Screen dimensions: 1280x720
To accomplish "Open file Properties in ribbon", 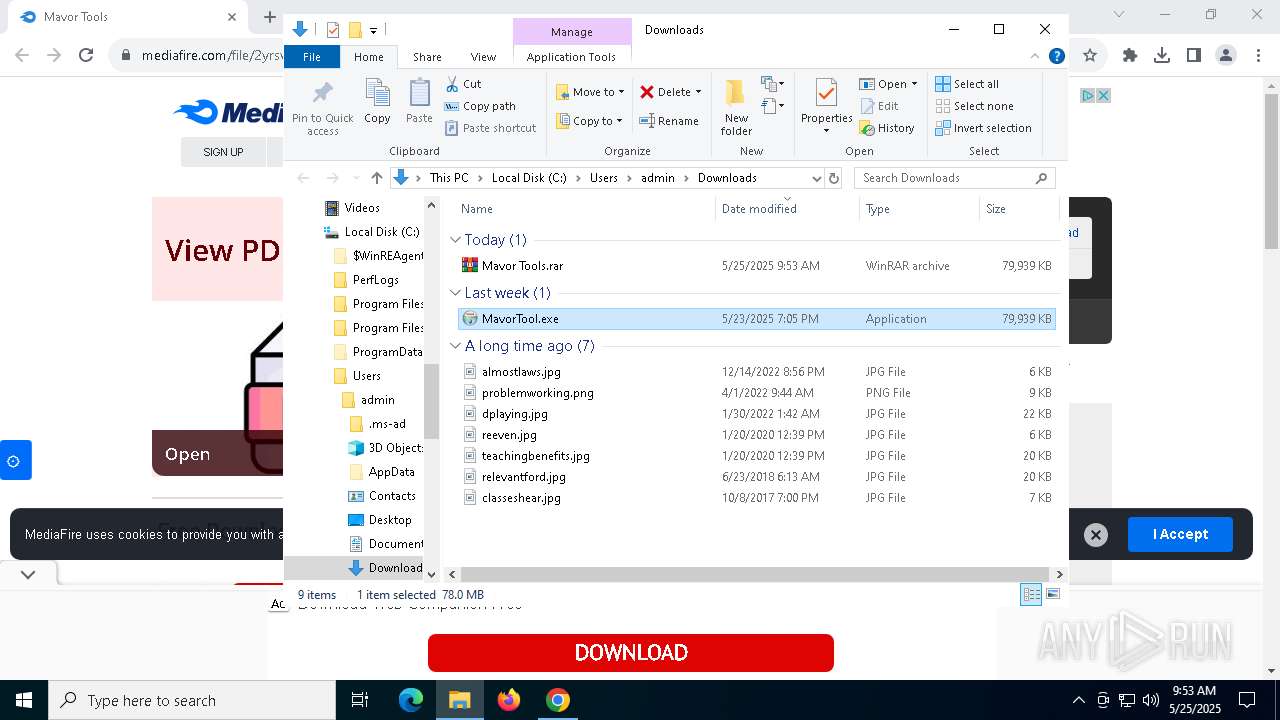I will (826, 107).
